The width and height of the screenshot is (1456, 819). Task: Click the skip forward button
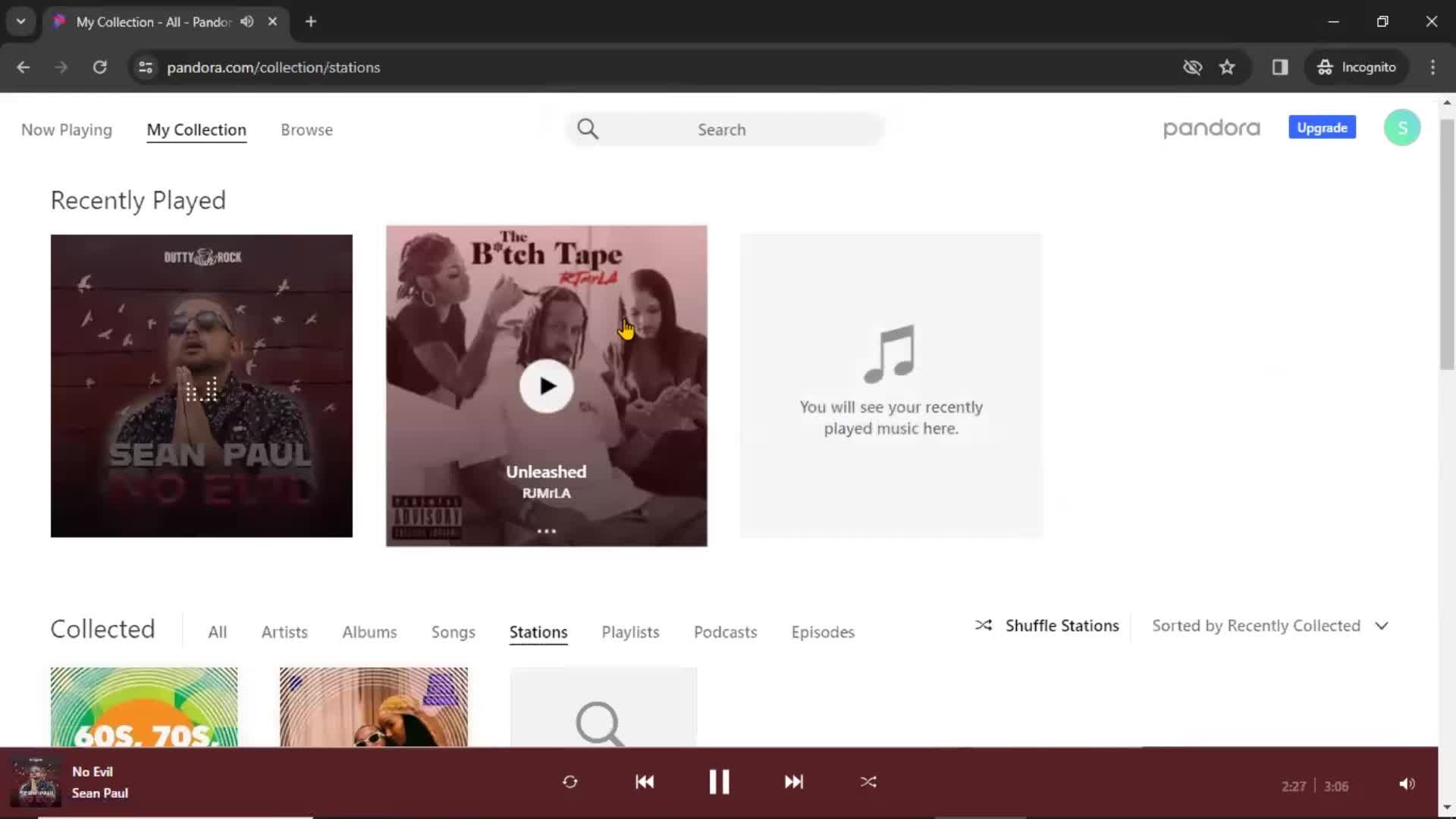[x=793, y=782]
